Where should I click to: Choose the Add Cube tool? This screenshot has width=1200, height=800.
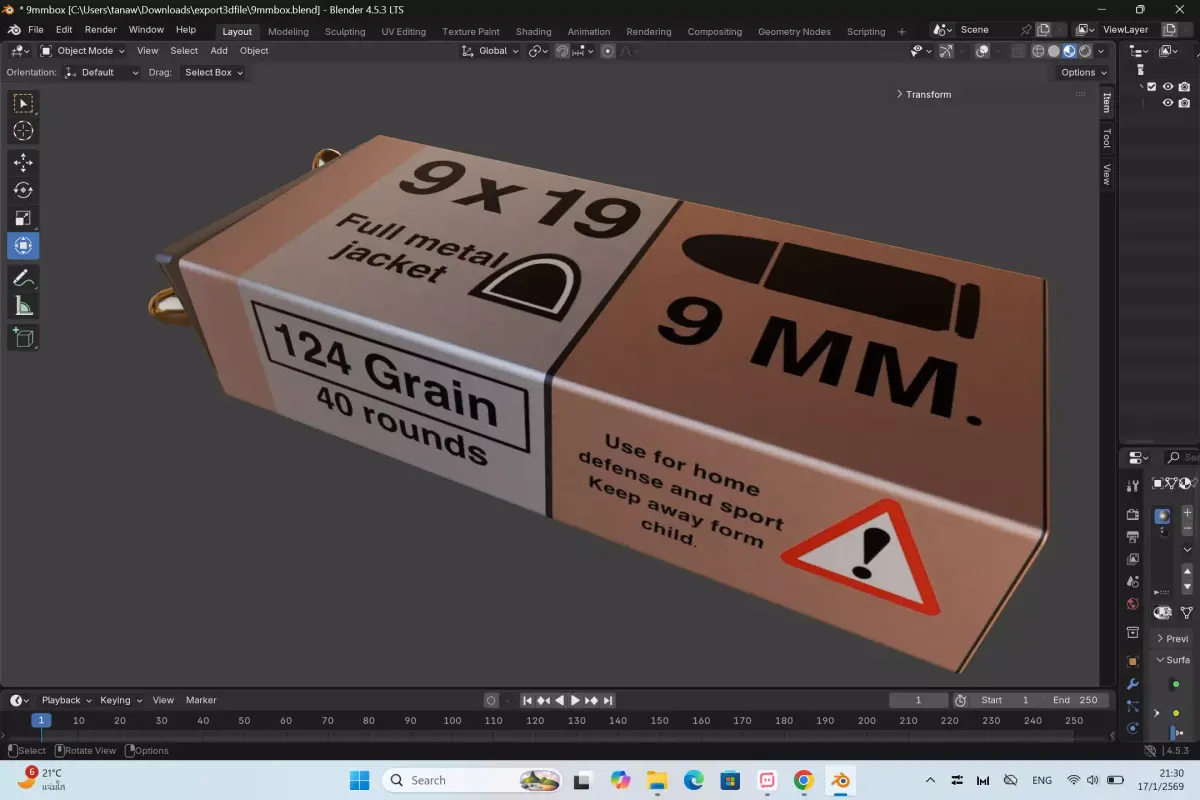click(x=23, y=337)
